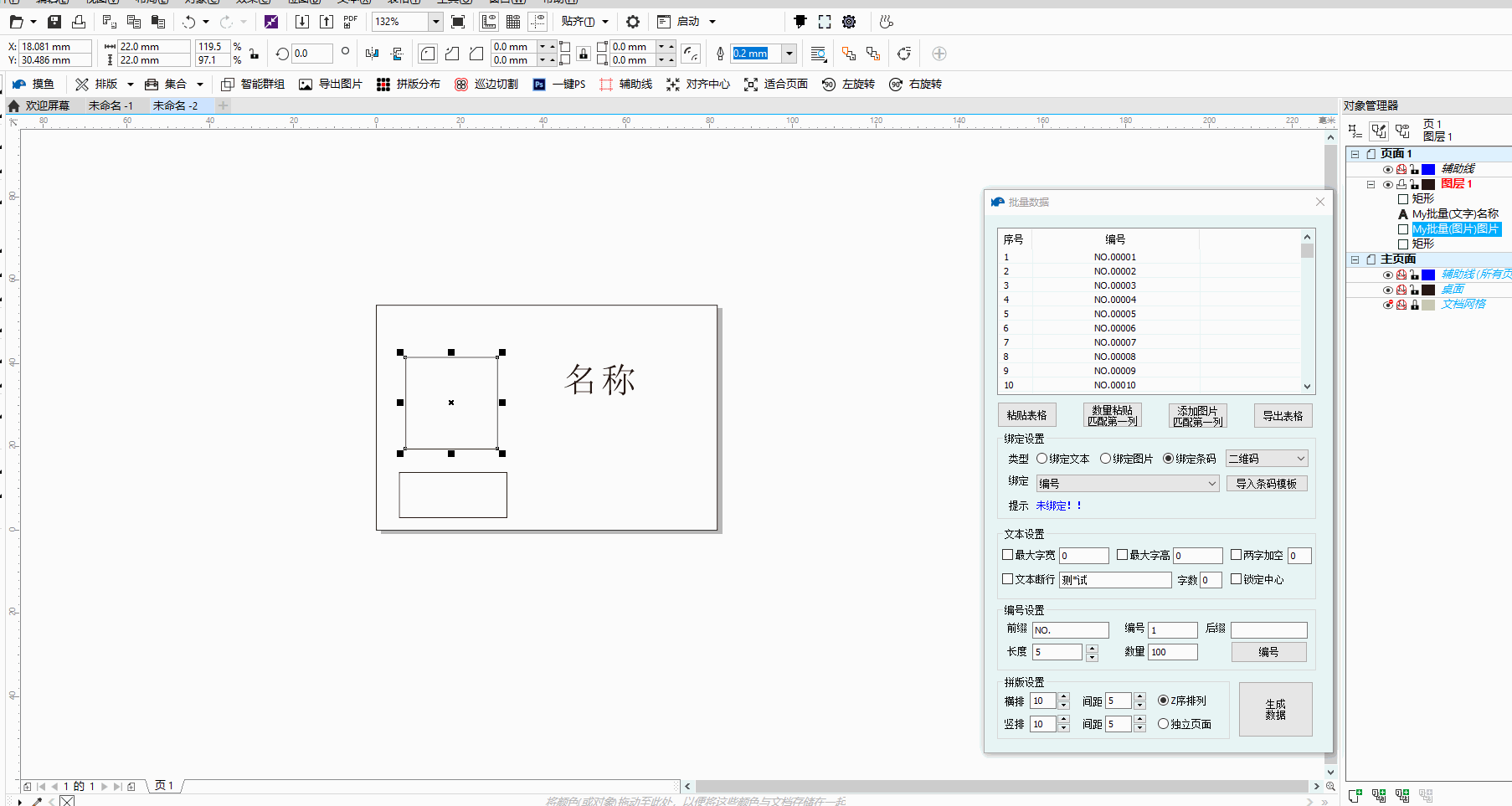Switch to the 未命名 -1 document tab
Viewport: 1512px width, 806px height.
111,106
